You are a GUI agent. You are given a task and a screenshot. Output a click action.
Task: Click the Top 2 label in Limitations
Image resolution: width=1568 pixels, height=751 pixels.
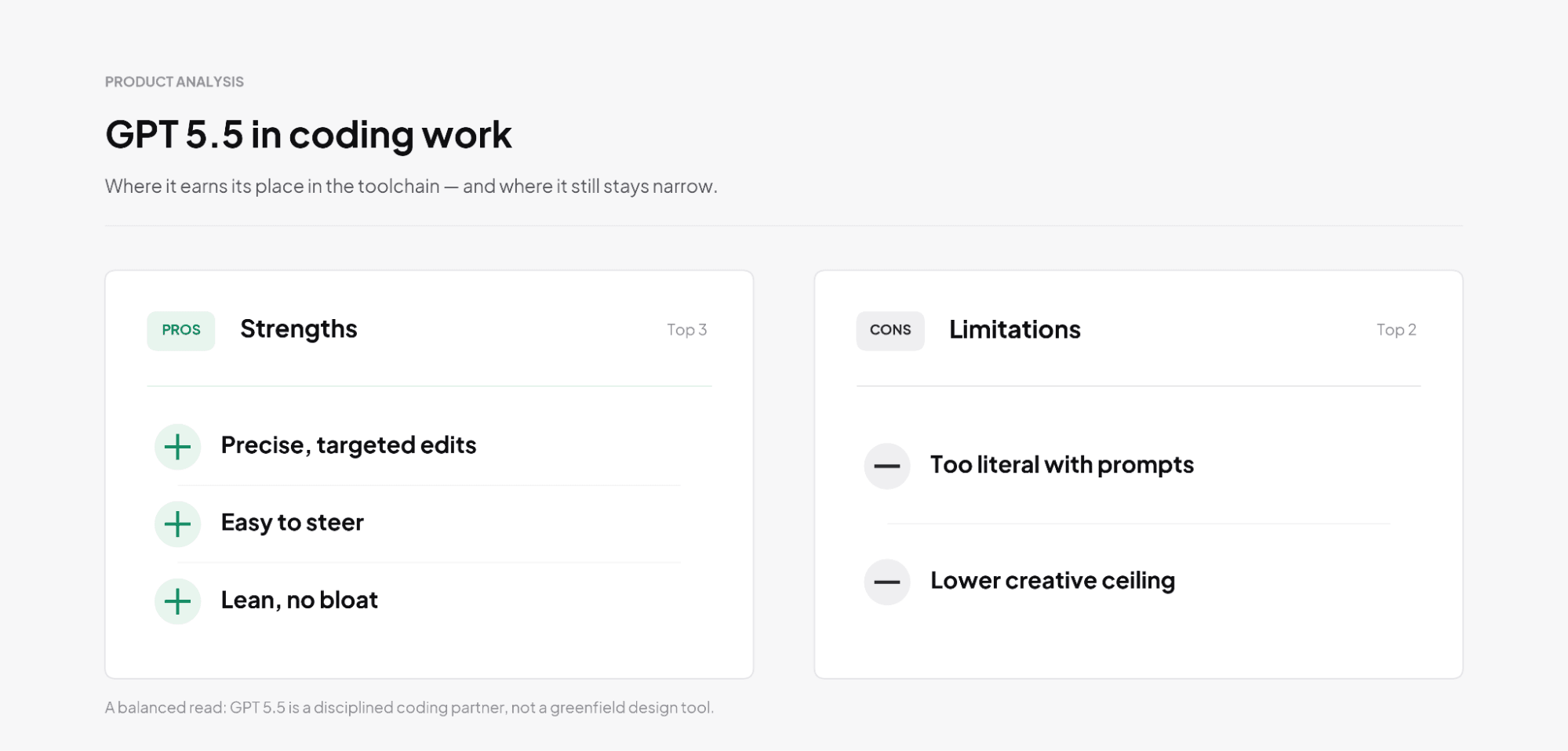pyautogui.click(x=1396, y=330)
